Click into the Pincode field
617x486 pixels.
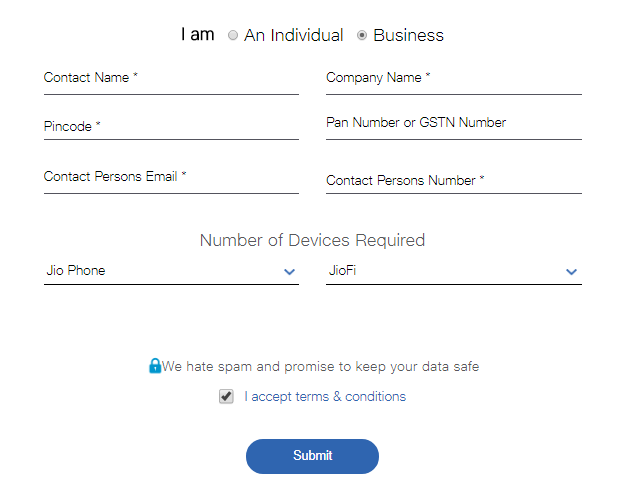(x=171, y=127)
